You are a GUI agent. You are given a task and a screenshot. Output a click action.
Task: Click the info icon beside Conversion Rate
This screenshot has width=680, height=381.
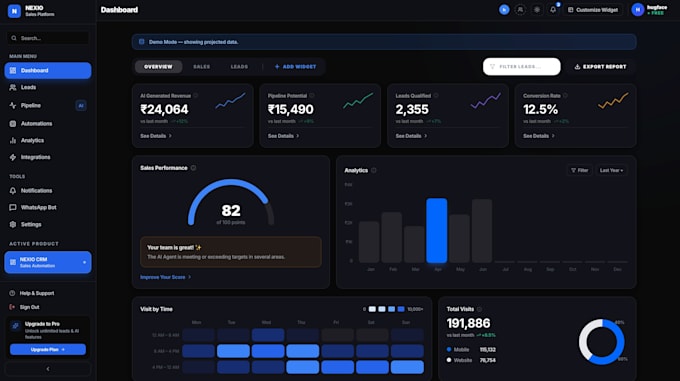pos(565,95)
